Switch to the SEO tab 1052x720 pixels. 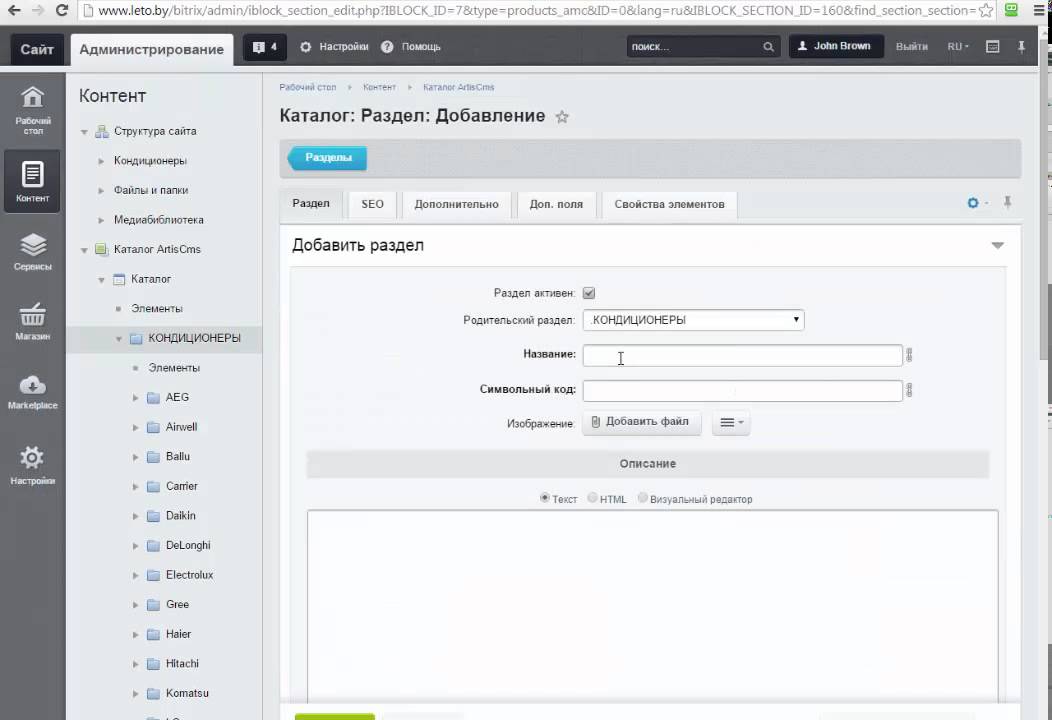point(372,204)
